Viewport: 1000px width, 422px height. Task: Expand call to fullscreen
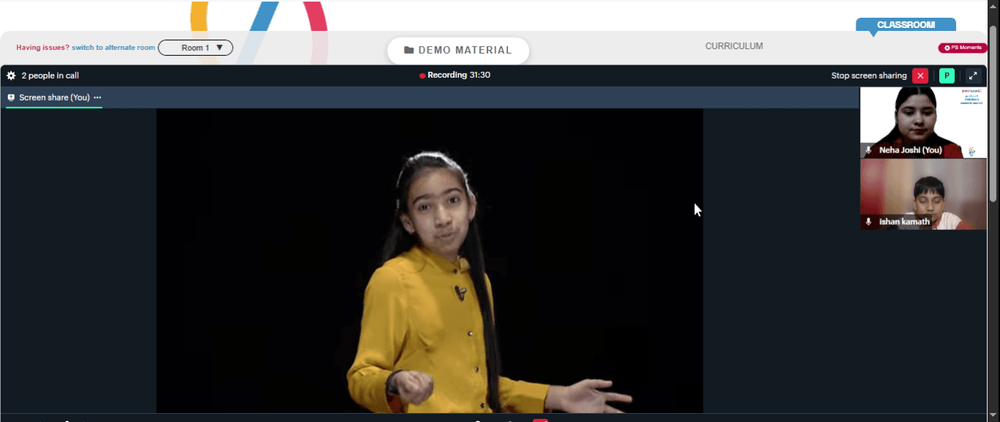point(973,75)
